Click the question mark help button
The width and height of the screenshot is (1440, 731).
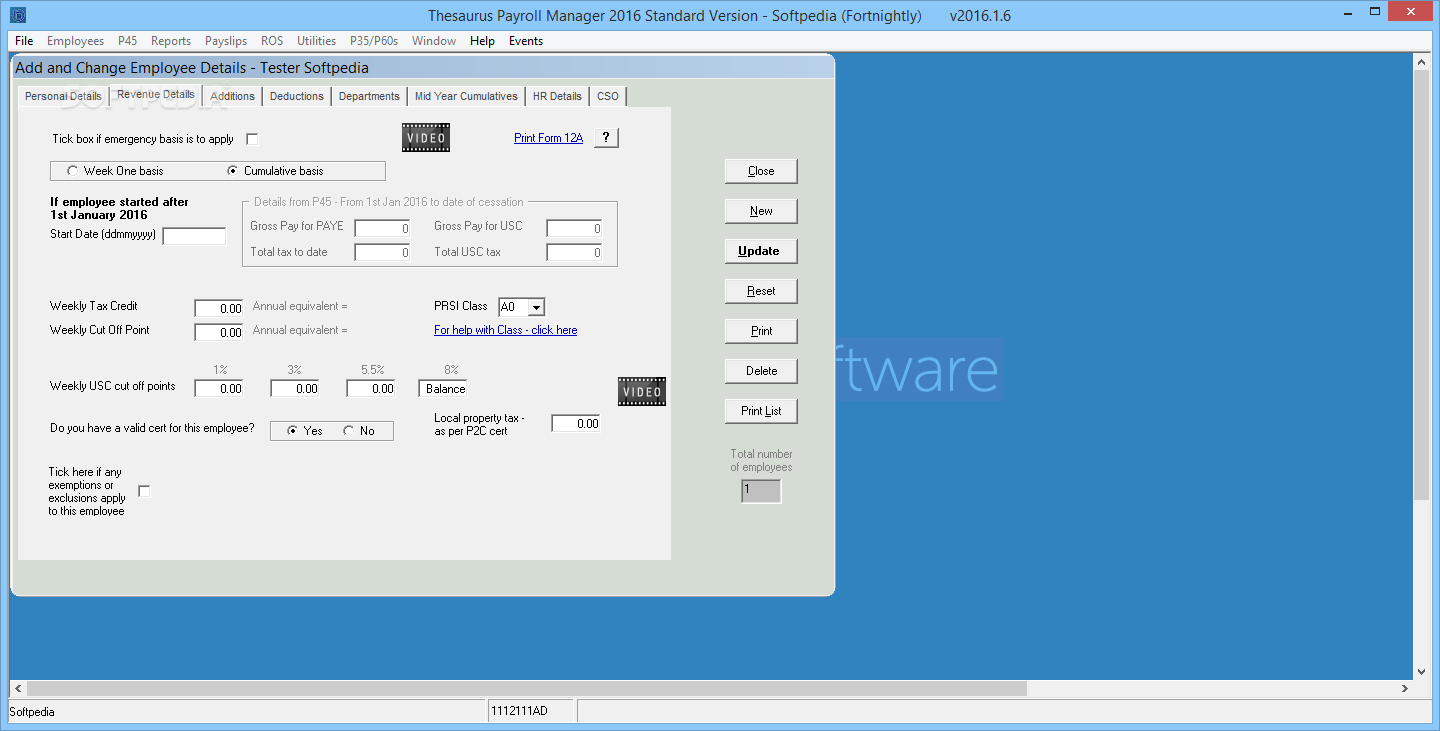(606, 138)
